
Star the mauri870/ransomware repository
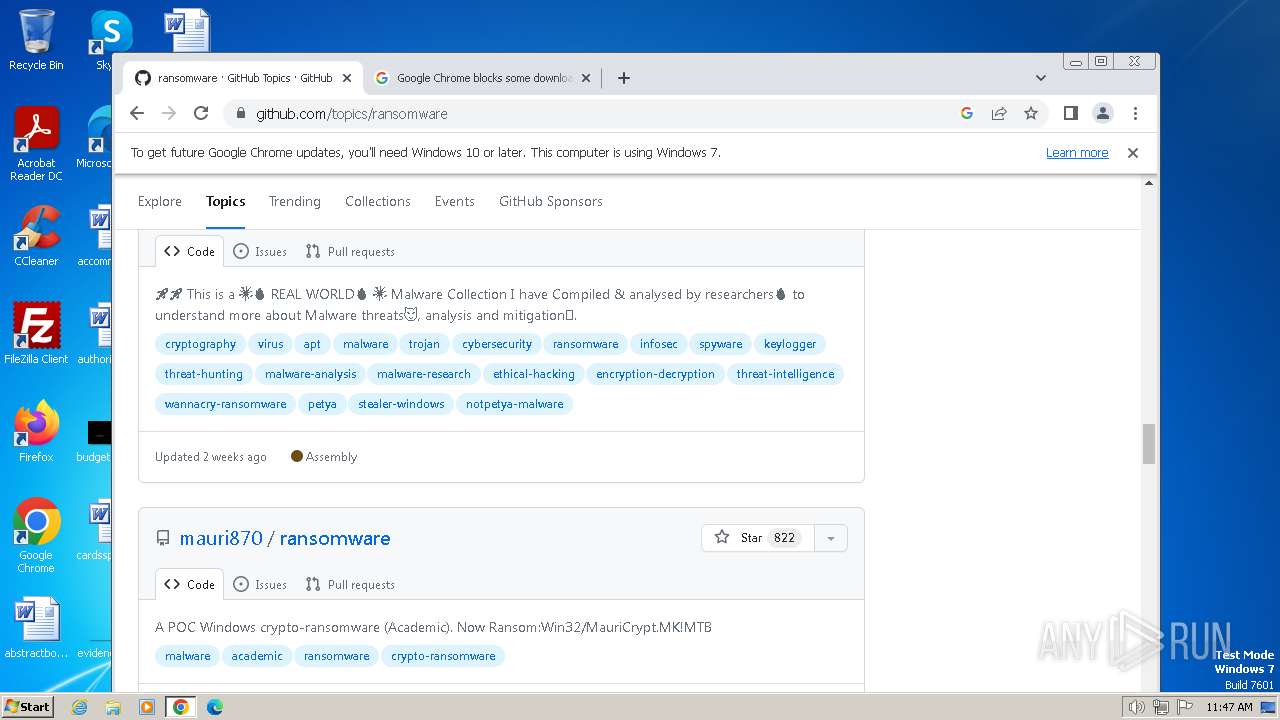(x=758, y=538)
